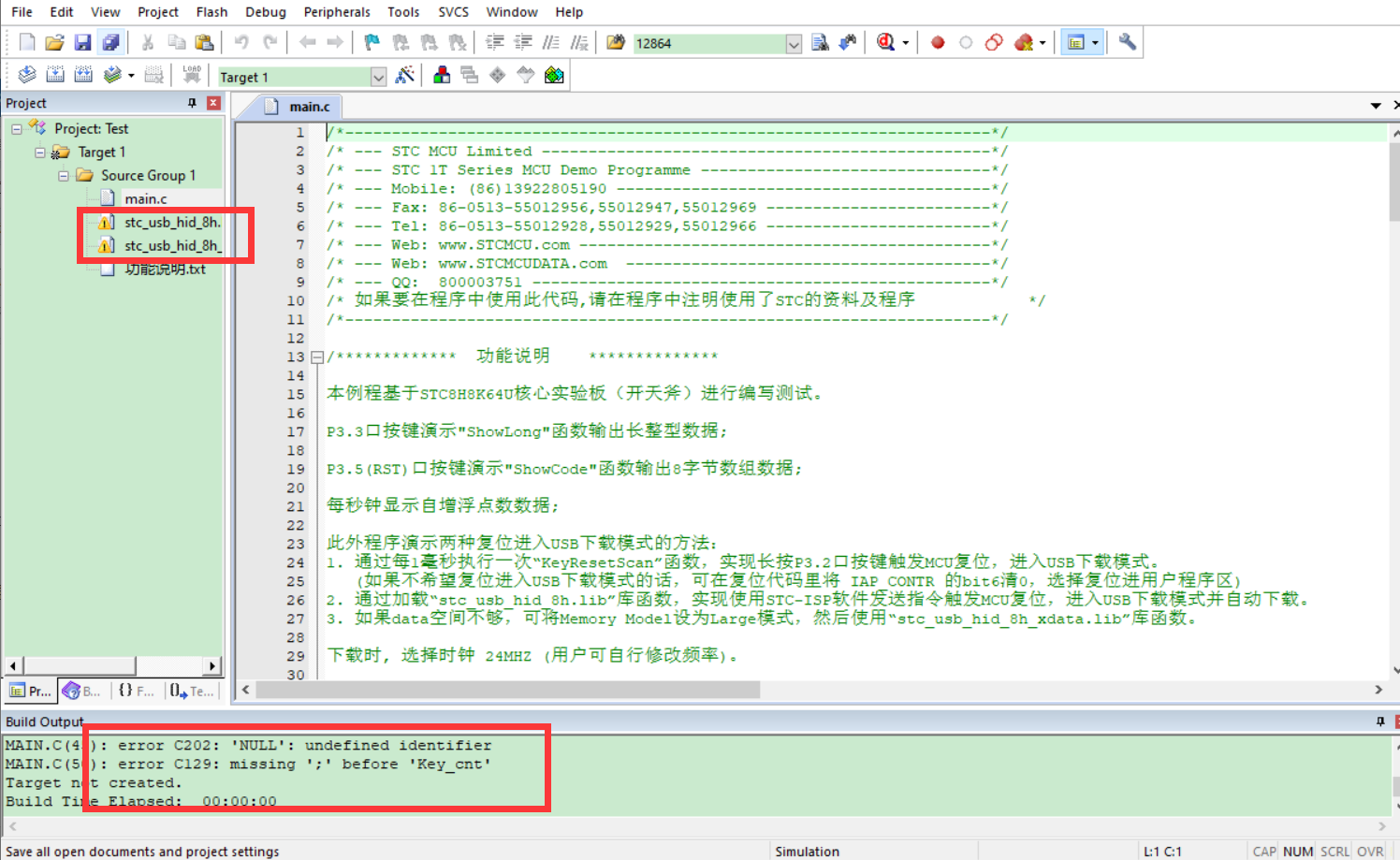Navigate backwards arrow icon

pyautogui.click(x=307, y=42)
